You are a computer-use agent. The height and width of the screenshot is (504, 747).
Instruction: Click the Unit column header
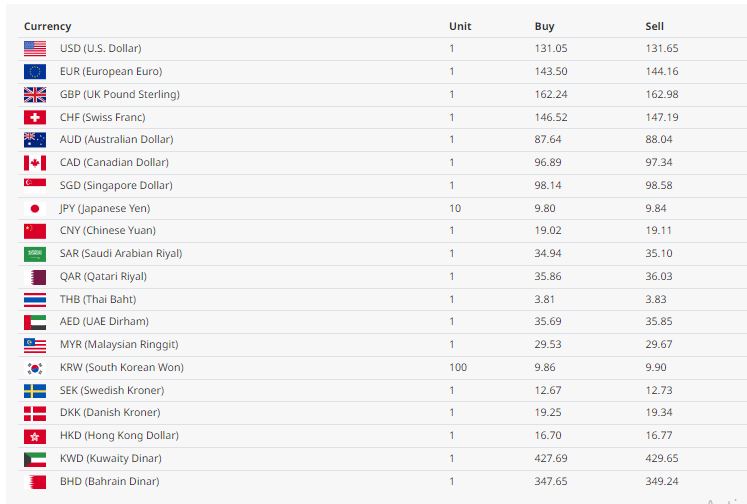(x=460, y=26)
